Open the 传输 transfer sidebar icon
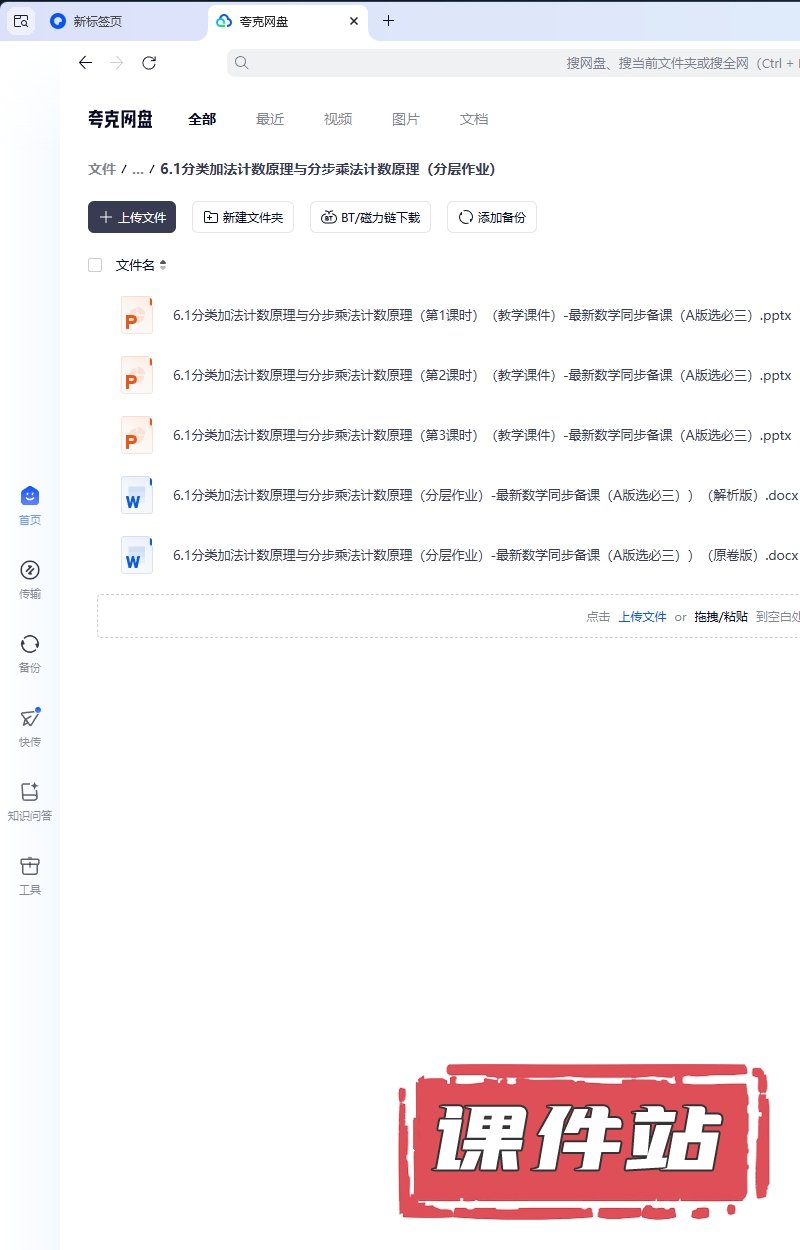Viewport: 800px width, 1250px height. point(30,570)
